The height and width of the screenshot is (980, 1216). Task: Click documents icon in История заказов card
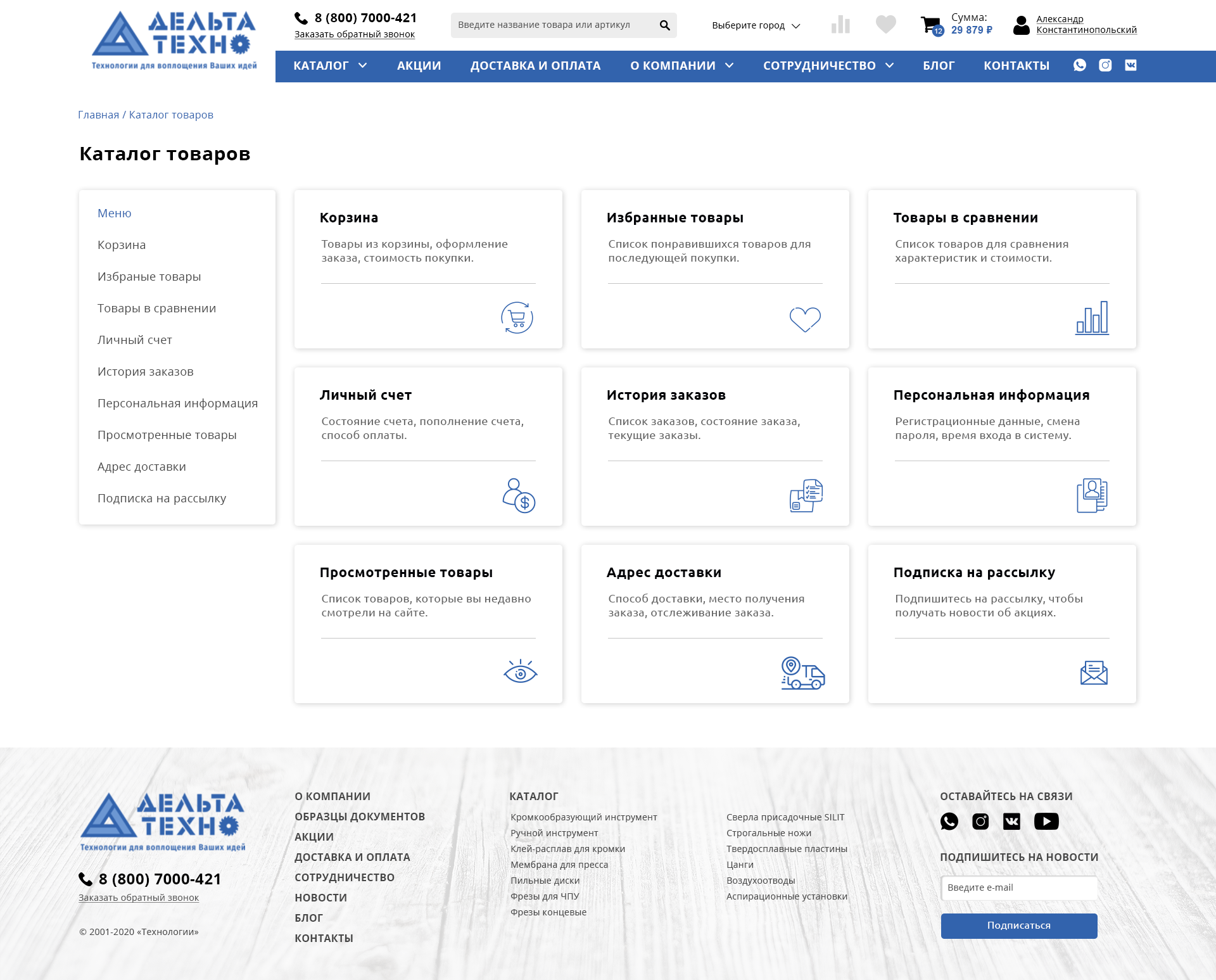[x=806, y=495]
